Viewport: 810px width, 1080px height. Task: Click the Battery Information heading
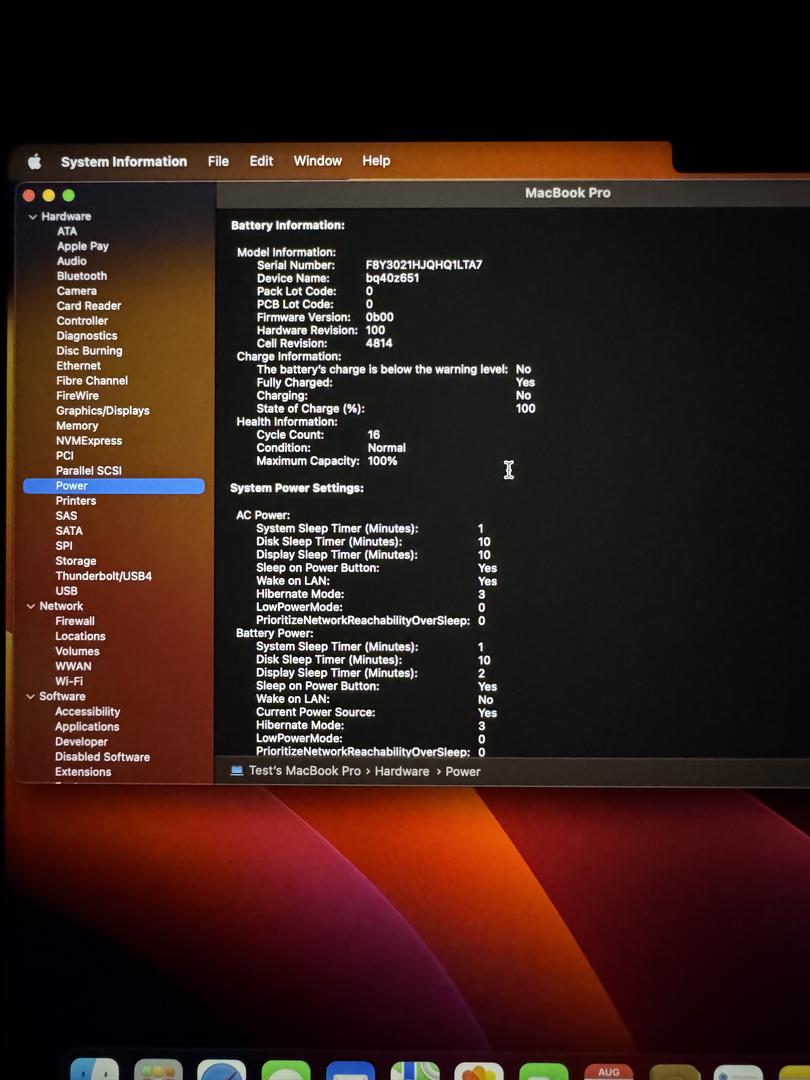pos(288,226)
